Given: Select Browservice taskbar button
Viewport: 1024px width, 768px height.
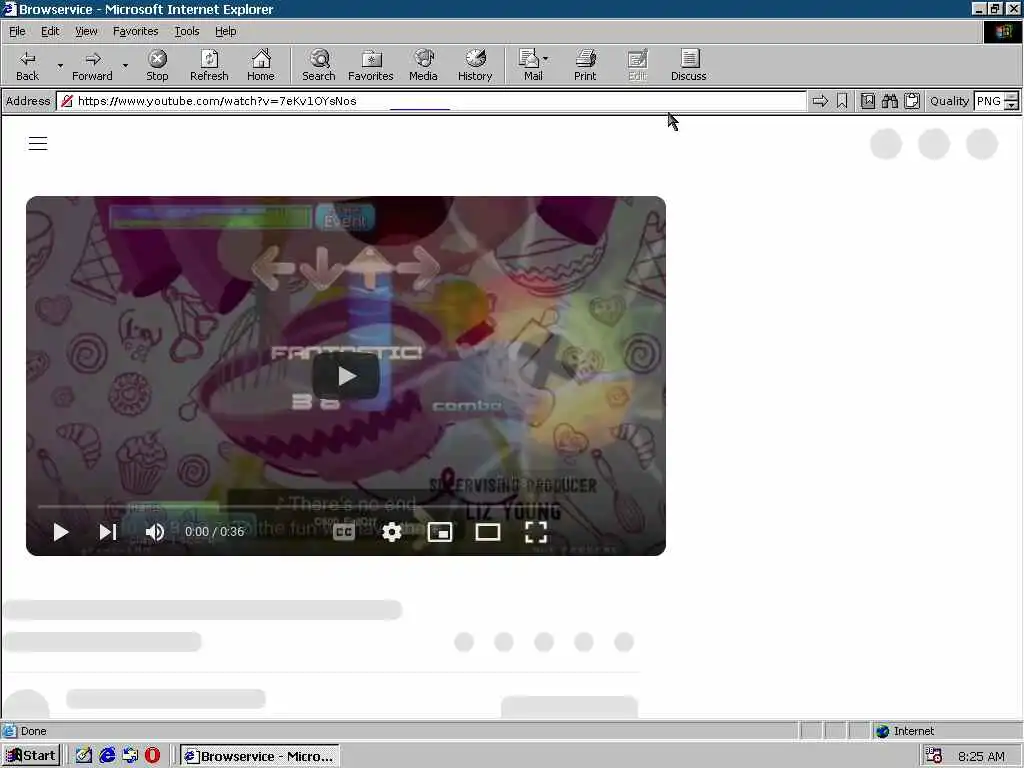Looking at the screenshot, I should pos(259,756).
